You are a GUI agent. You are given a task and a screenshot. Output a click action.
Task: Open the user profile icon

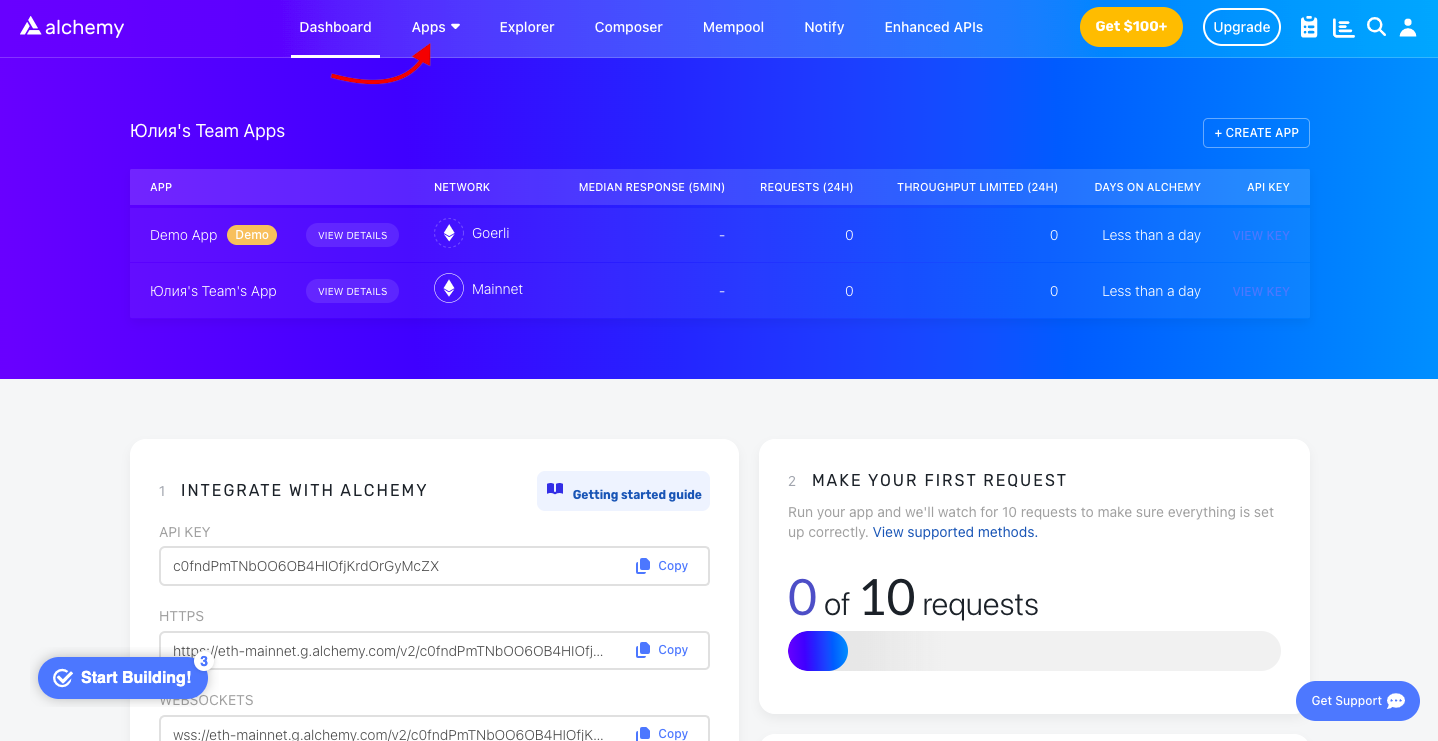tap(1408, 27)
